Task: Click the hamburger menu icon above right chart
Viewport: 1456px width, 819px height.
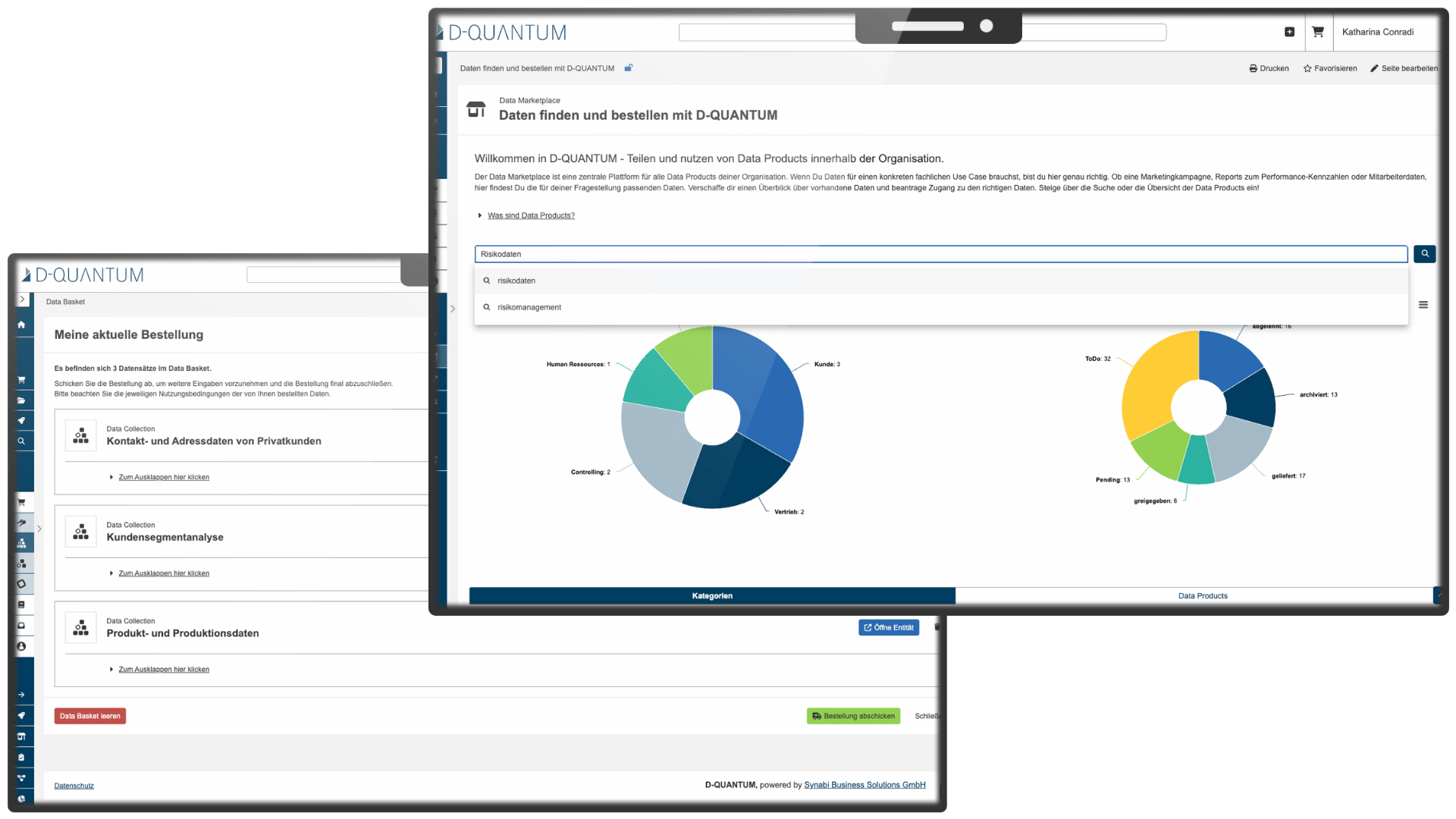Action: point(1423,305)
